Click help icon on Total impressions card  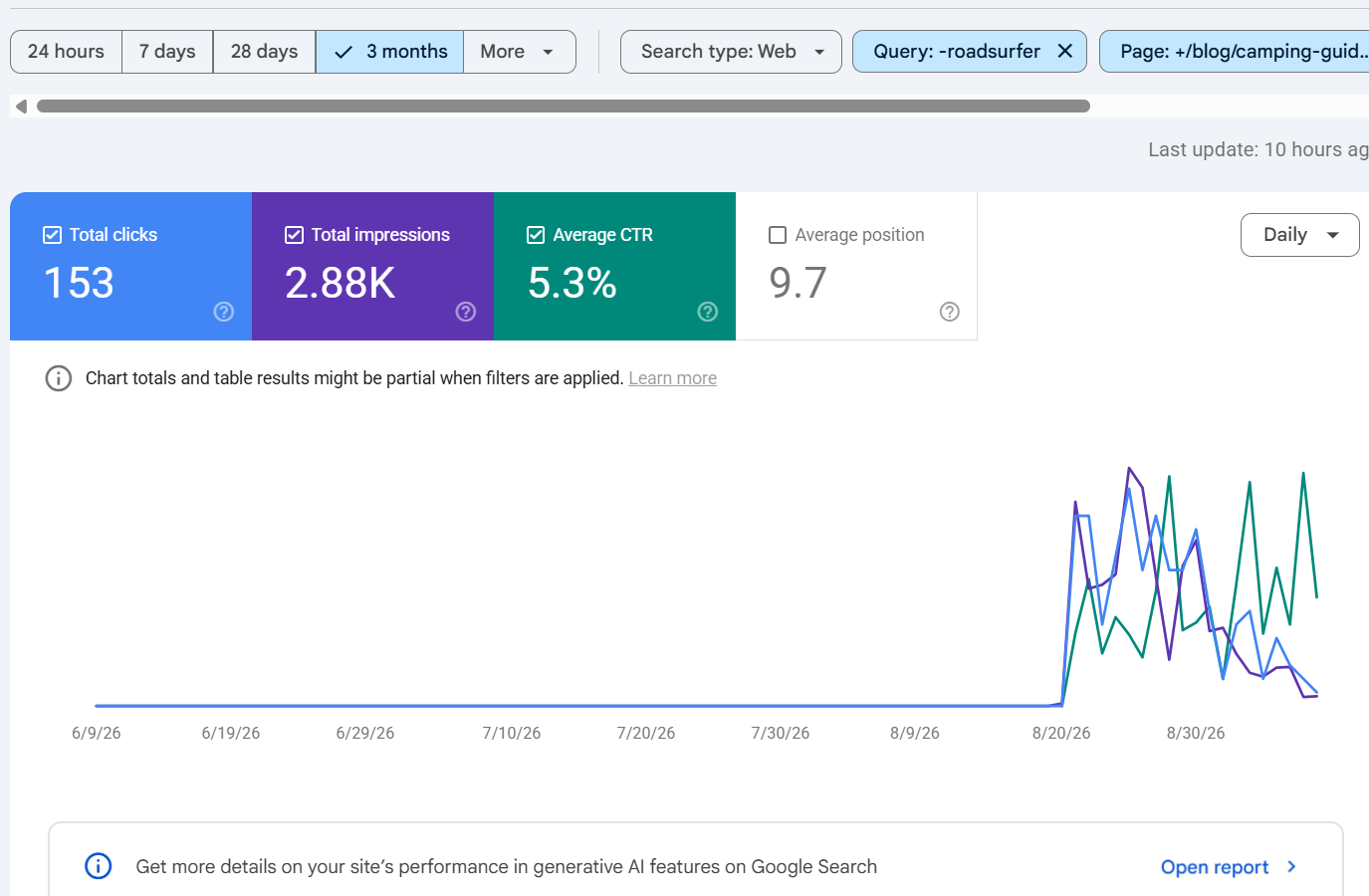466,312
